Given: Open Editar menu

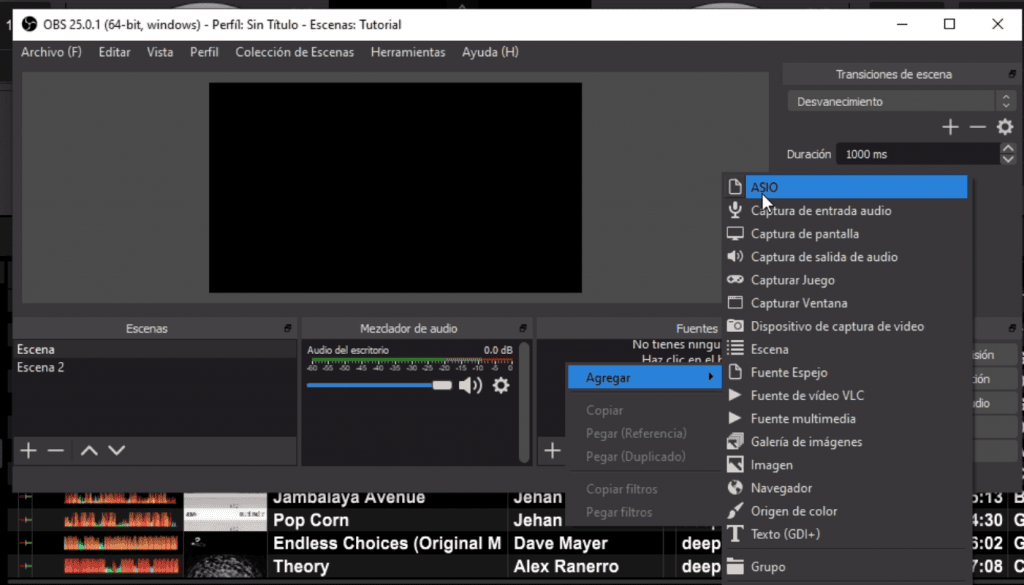Looking at the screenshot, I should tap(114, 52).
